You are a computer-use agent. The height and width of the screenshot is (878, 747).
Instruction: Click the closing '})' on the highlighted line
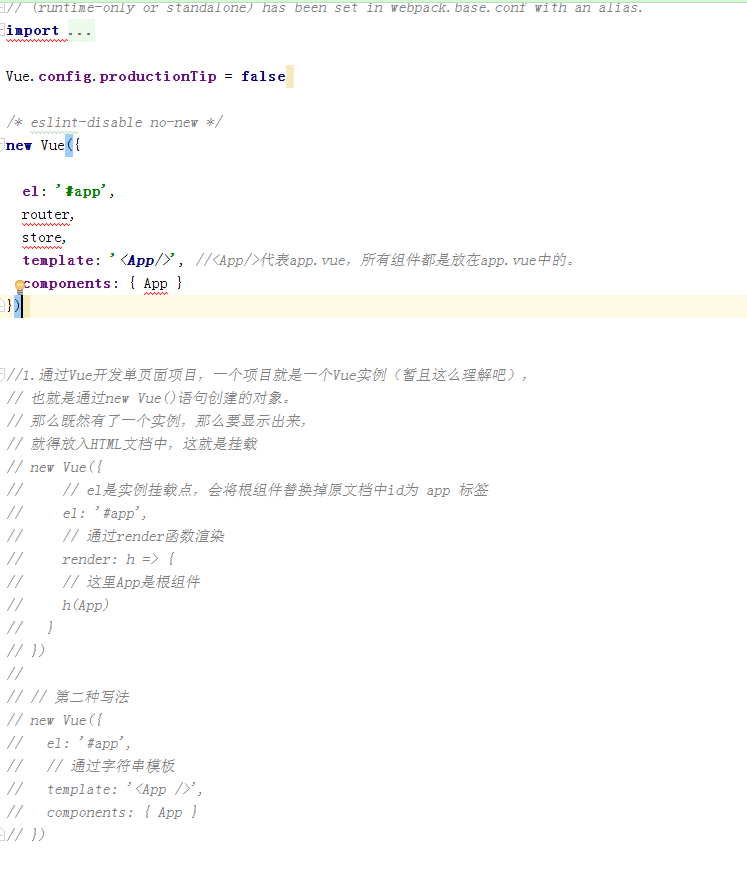point(13,306)
